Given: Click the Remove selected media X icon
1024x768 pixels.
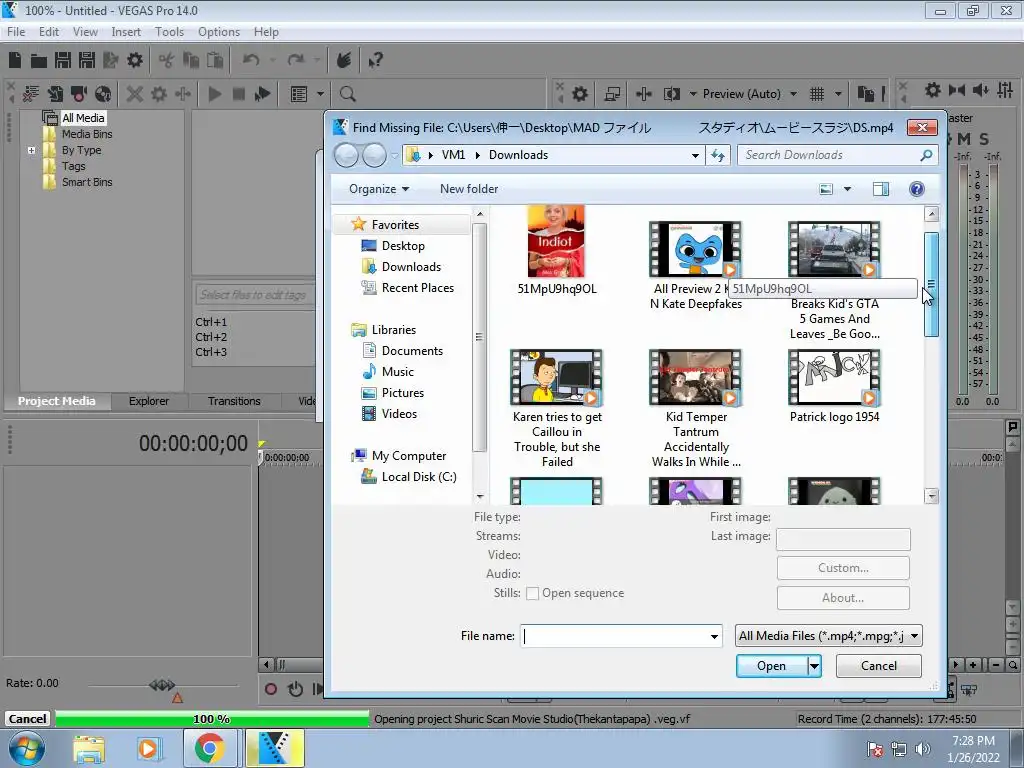Looking at the screenshot, I should point(135,94).
